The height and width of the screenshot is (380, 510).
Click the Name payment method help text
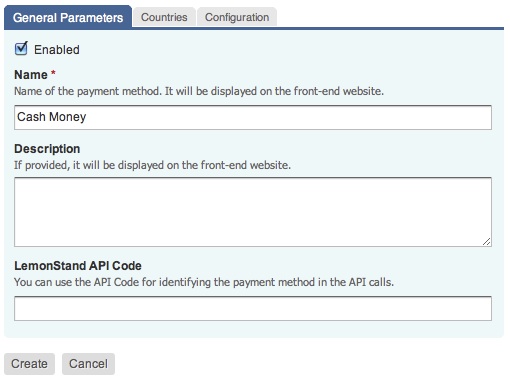point(199,91)
